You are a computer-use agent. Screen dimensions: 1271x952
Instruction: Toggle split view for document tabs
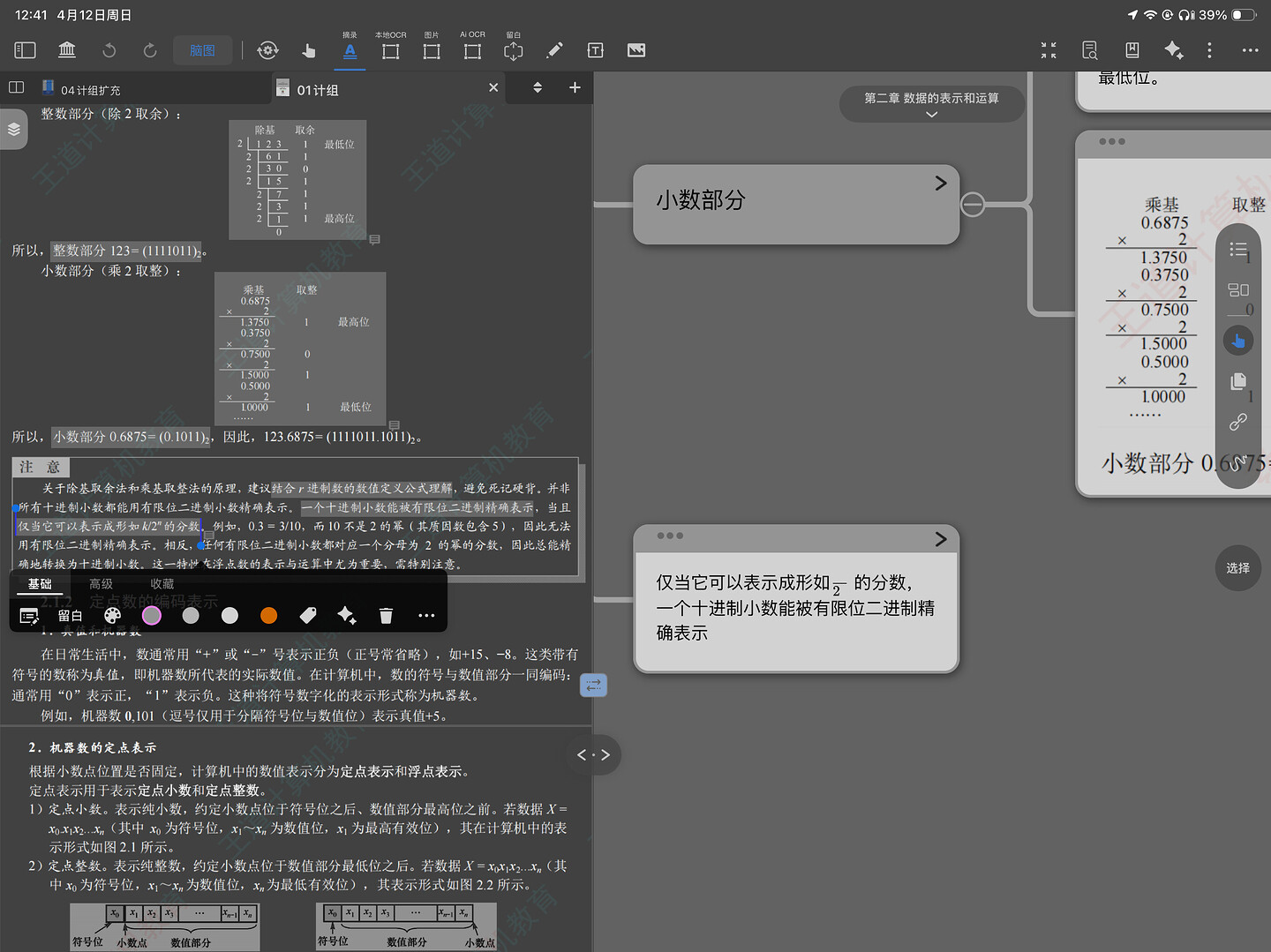point(16,87)
